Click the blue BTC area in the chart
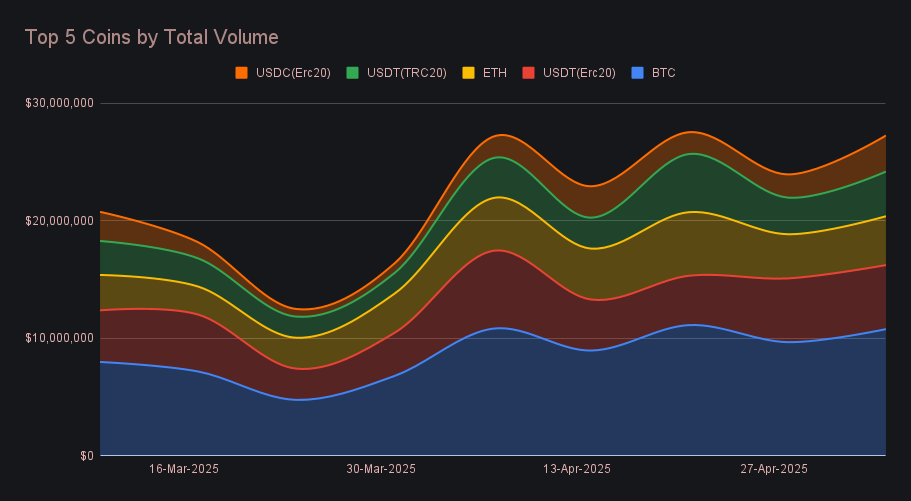911x501 pixels. (x=500, y=400)
